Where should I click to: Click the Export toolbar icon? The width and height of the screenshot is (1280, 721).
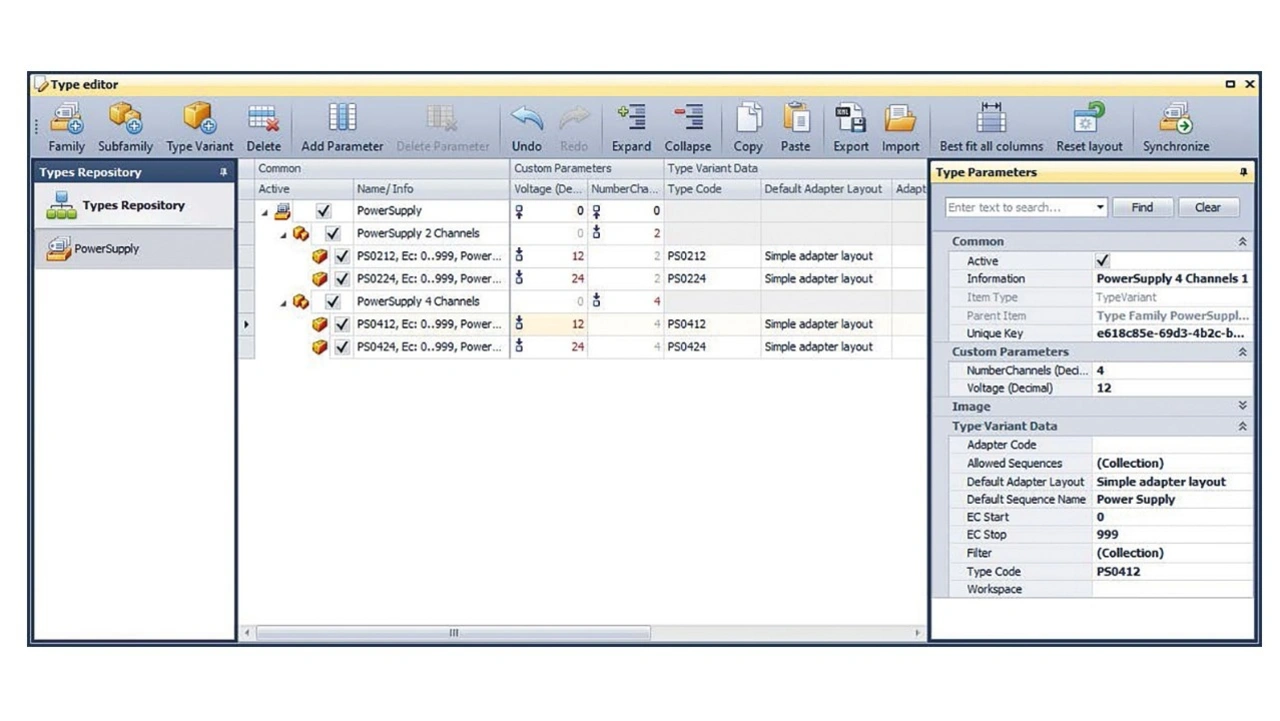tap(851, 120)
